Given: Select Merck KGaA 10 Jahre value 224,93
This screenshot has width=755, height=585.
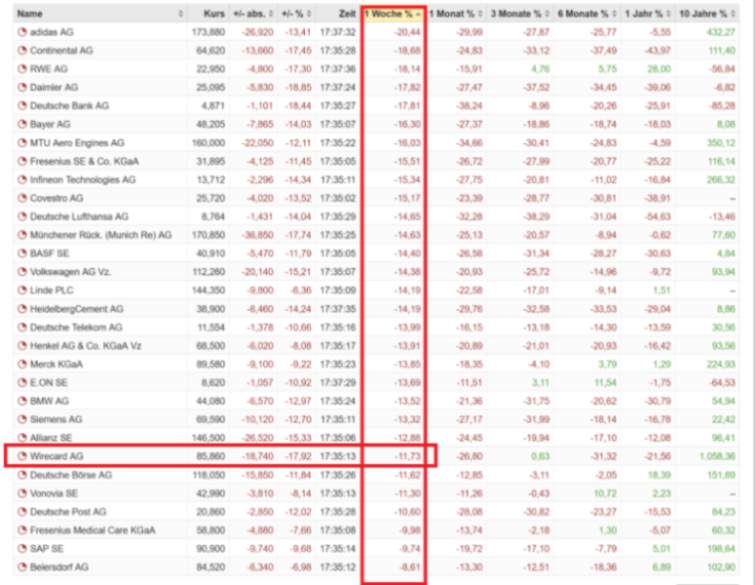Looking at the screenshot, I should (x=721, y=364).
